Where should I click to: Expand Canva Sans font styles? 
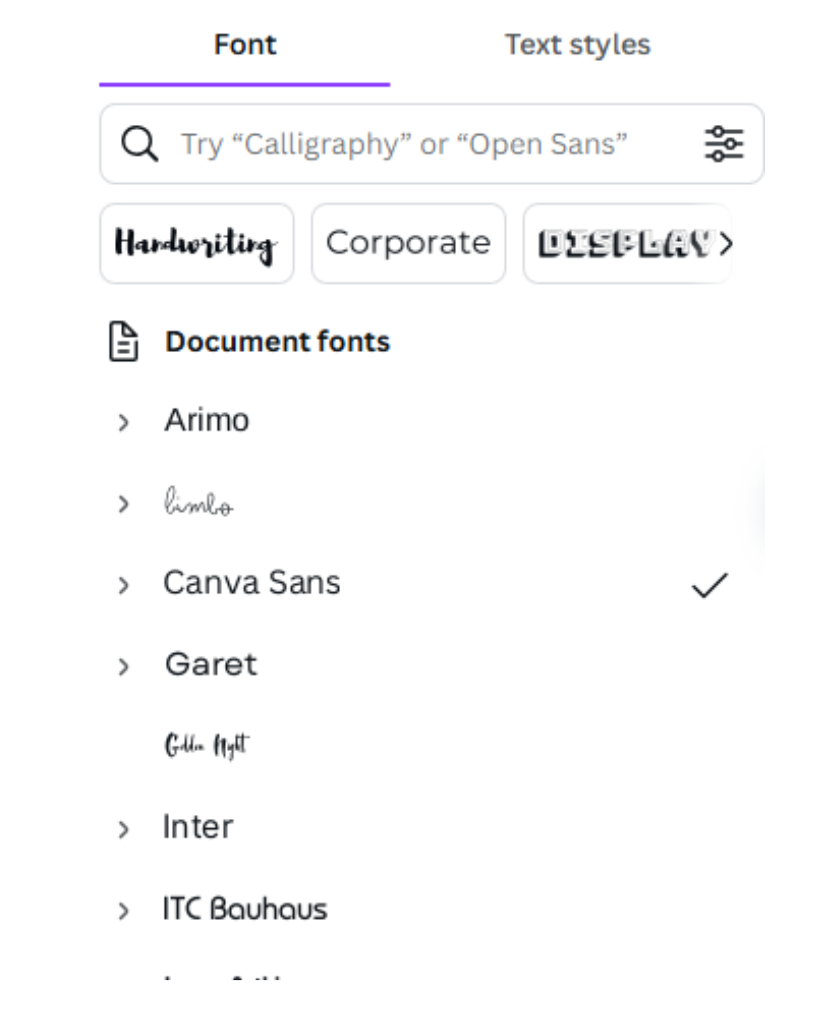pyautogui.click(x=124, y=586)
